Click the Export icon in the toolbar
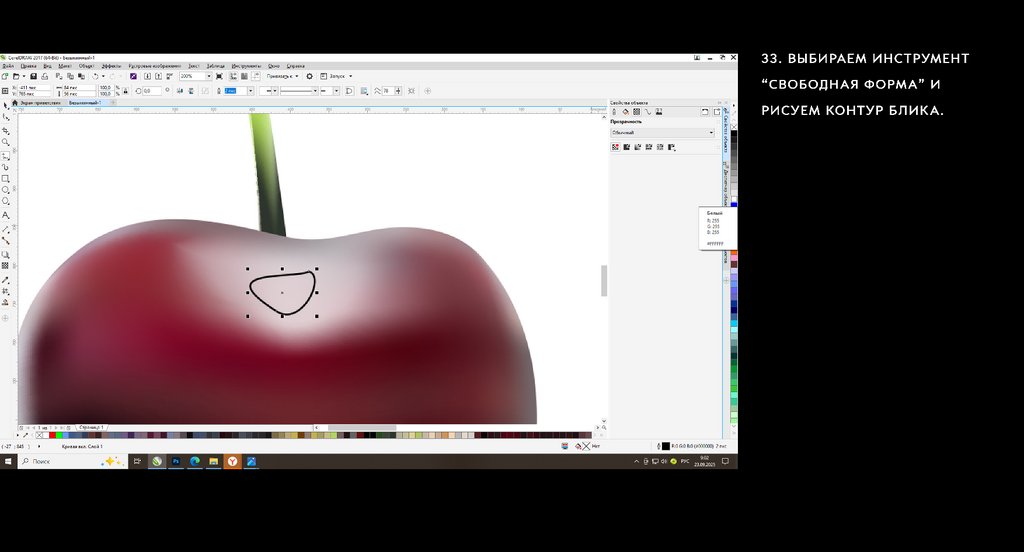Viewport: 1024px width, 552px height. 158,76
